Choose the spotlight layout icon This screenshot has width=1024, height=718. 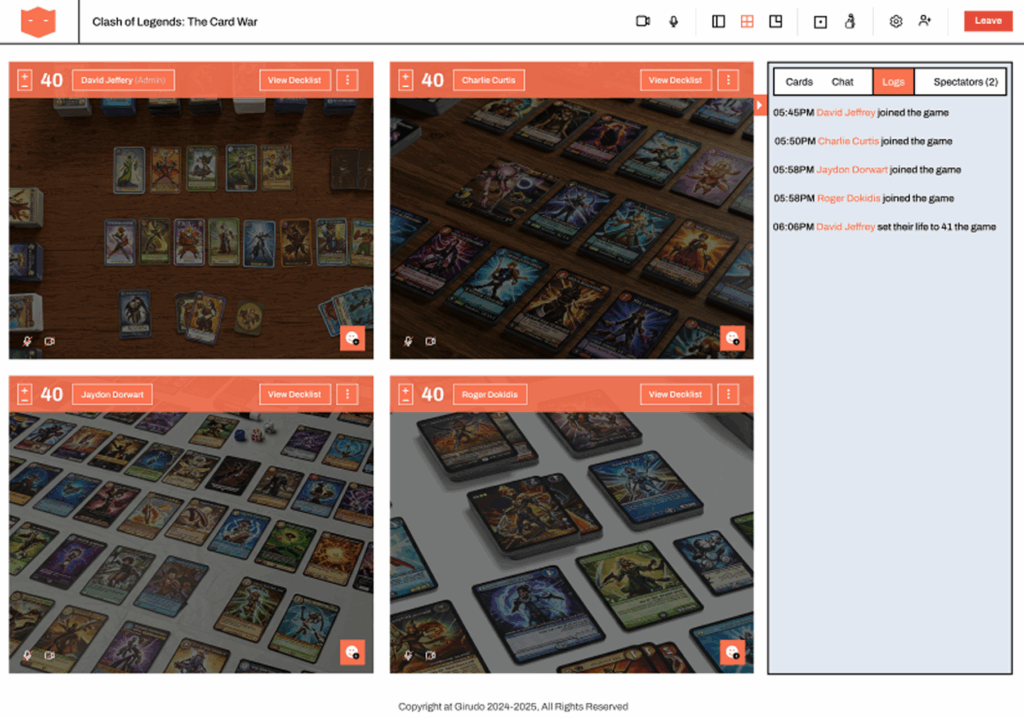(x=776, y=21)
